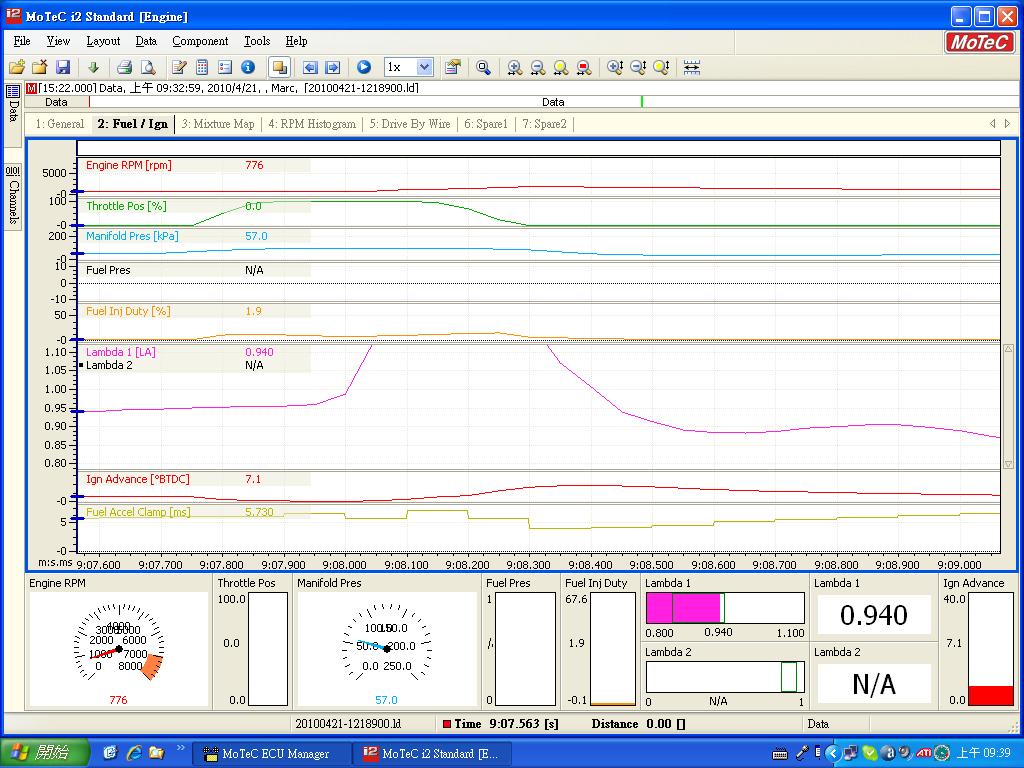
Task: Start playback with the blue play button
Action: point(364,67)
